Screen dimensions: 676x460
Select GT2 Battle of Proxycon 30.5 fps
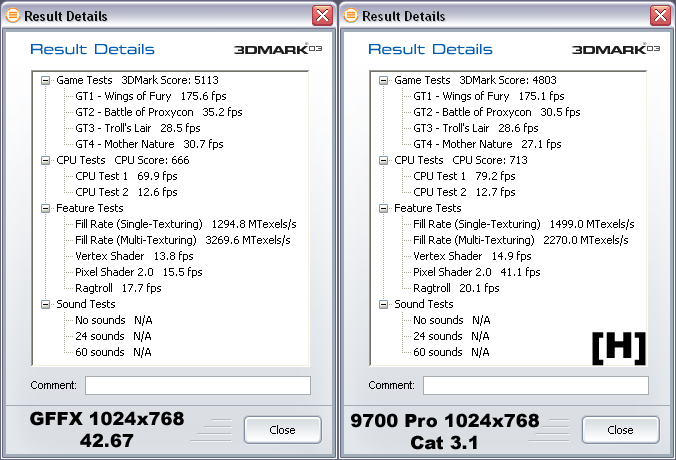pyautogui.click(x=497, y=112)
